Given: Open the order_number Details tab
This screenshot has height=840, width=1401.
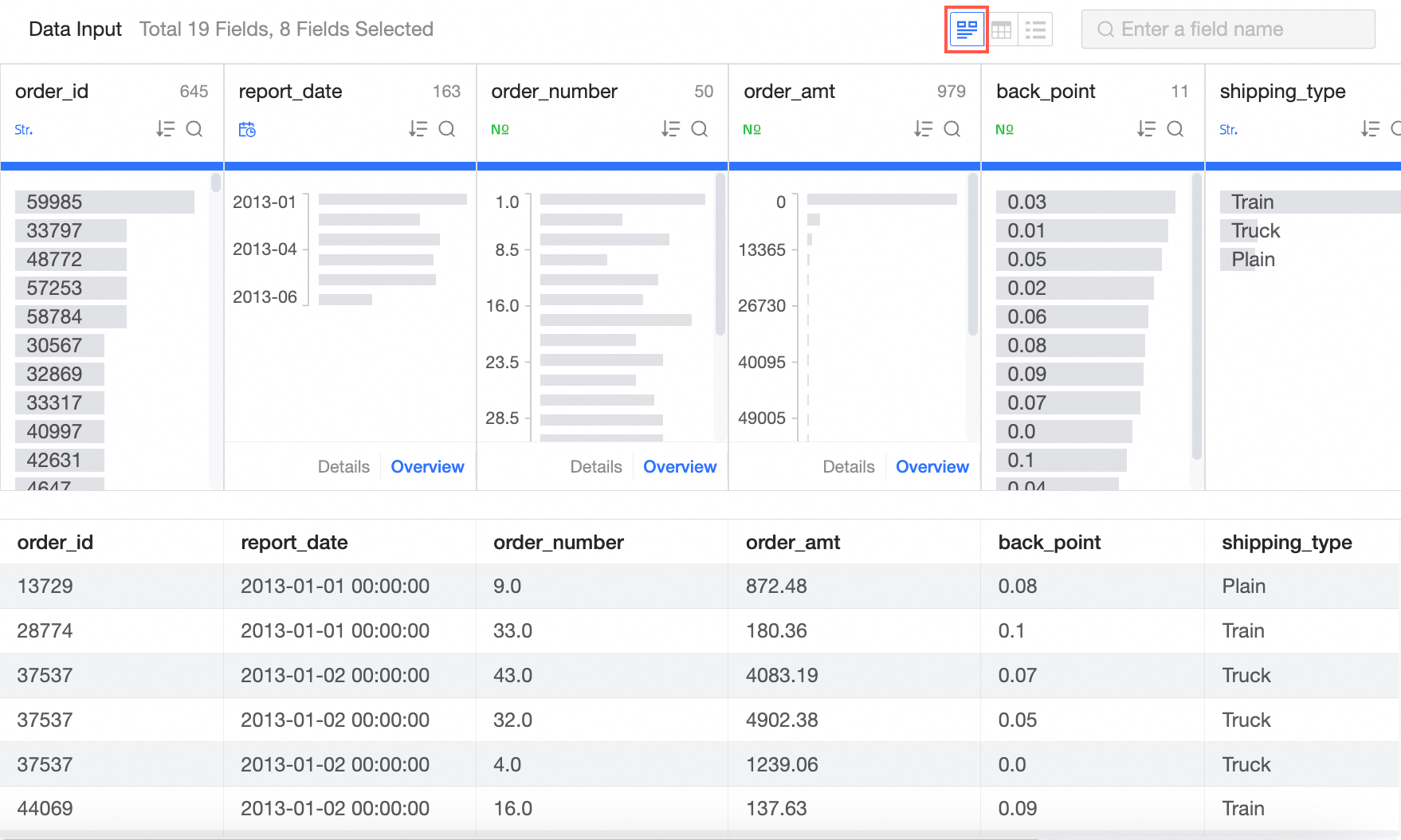Looking at the screenshot, I should coord(596,467).
